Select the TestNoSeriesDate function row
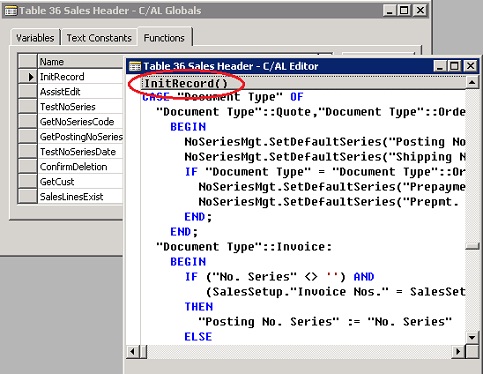The height and width of the screenshot is (374, 483). pyautogui.click(x=81, y=152)
